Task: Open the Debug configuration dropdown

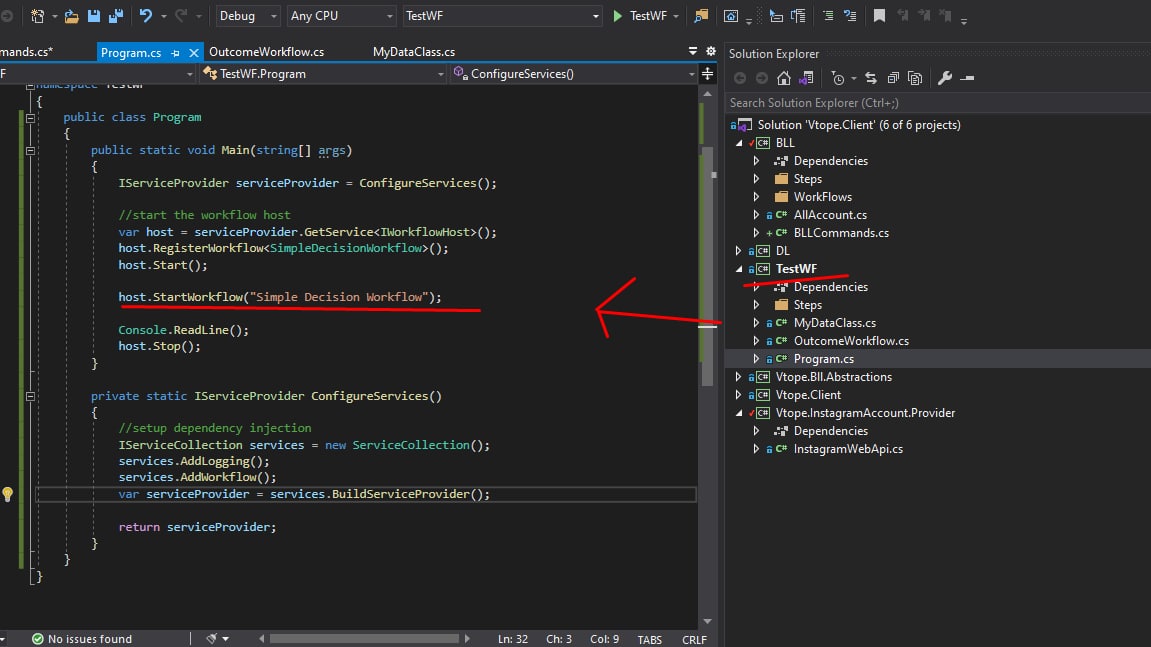Action: click(247, 15)
